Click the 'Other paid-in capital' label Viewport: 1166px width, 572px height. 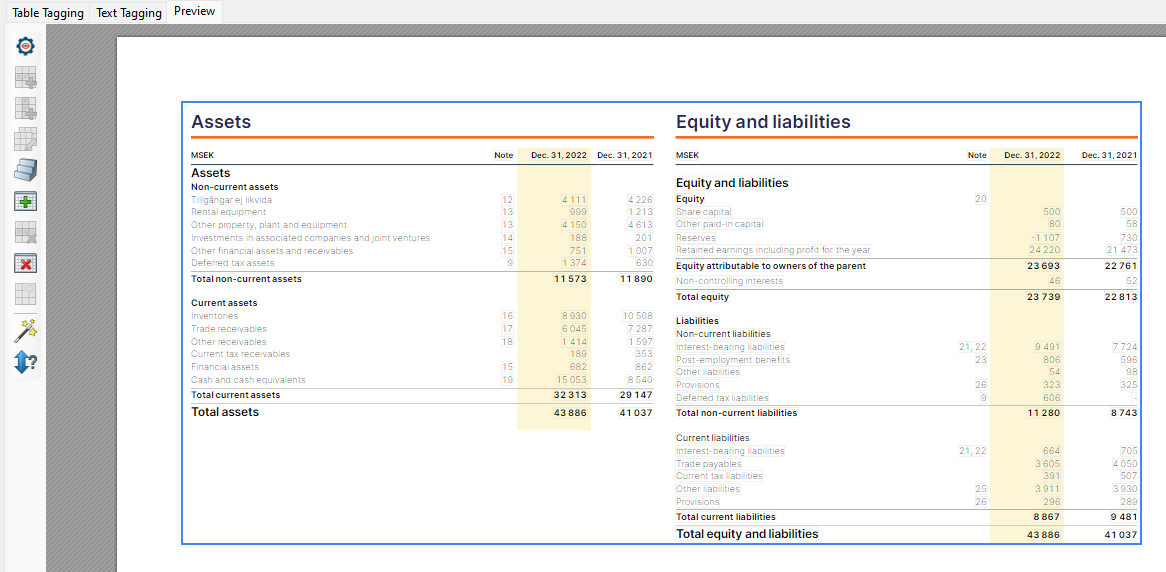[719, 224]
